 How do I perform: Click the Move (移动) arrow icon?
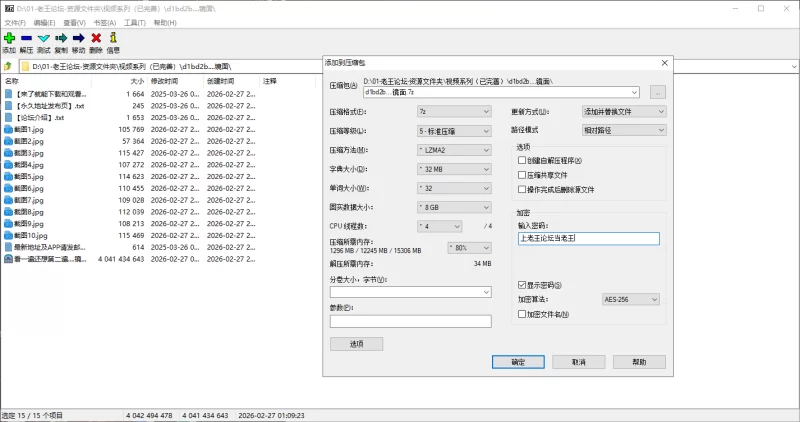point(79,38)
